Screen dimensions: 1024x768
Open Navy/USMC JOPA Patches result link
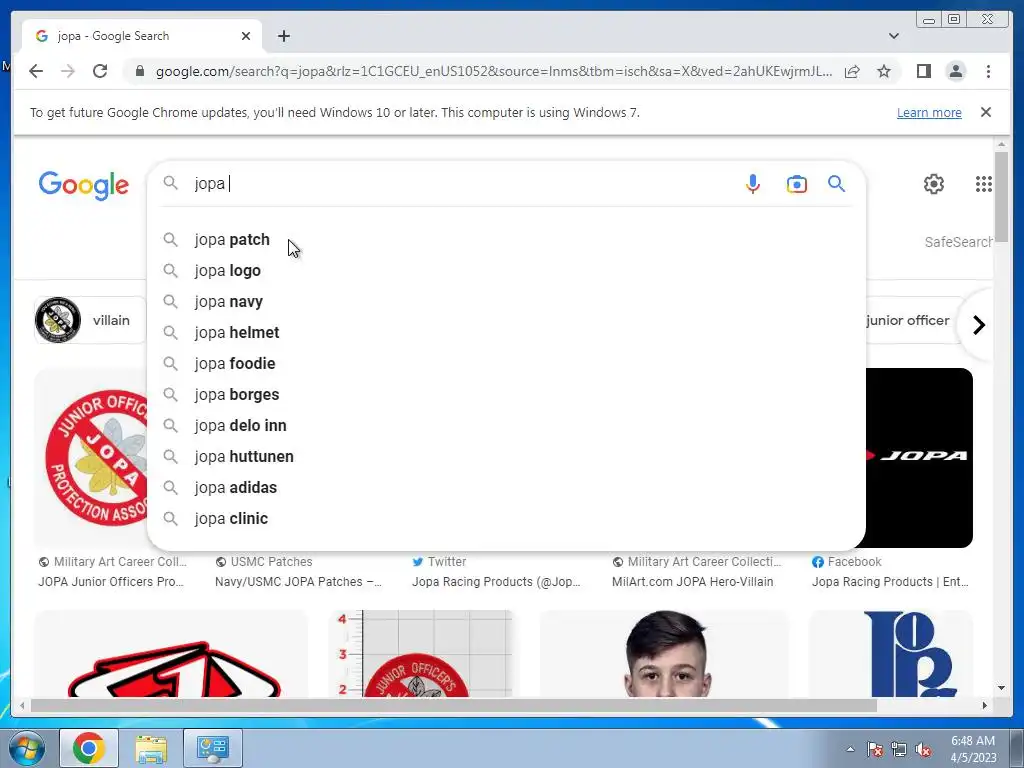tap(298, 581)
